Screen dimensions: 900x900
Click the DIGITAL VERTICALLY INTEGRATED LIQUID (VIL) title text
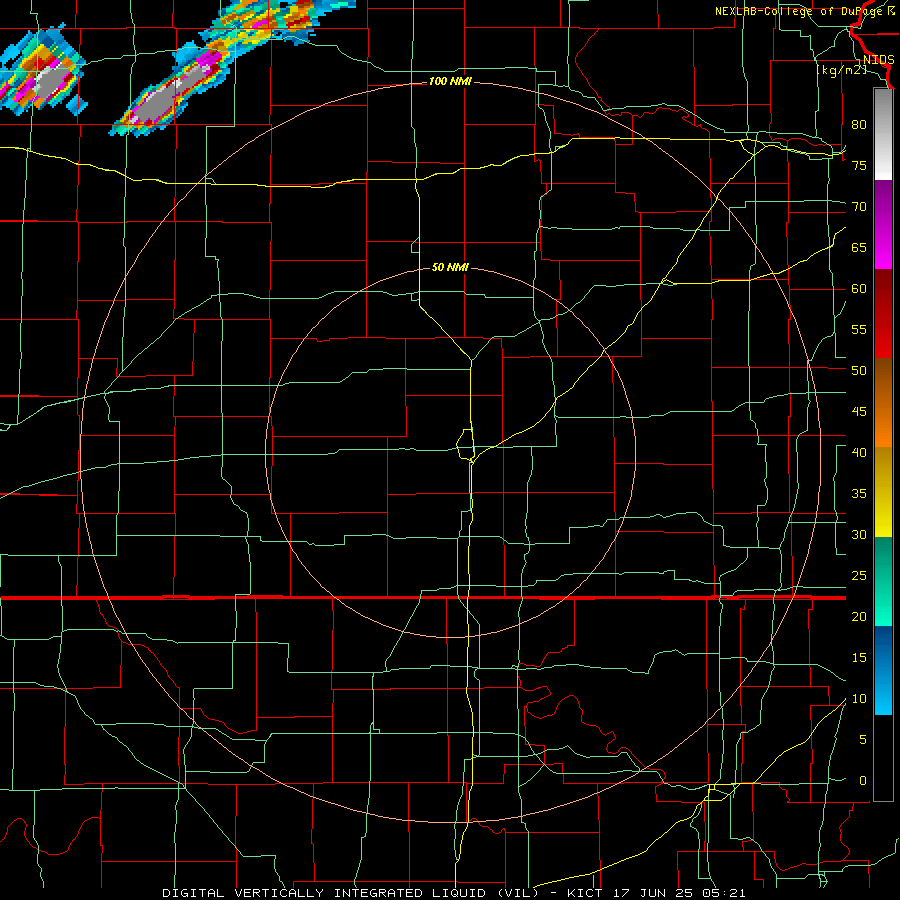pyautogui.click(x=350, y=893)
